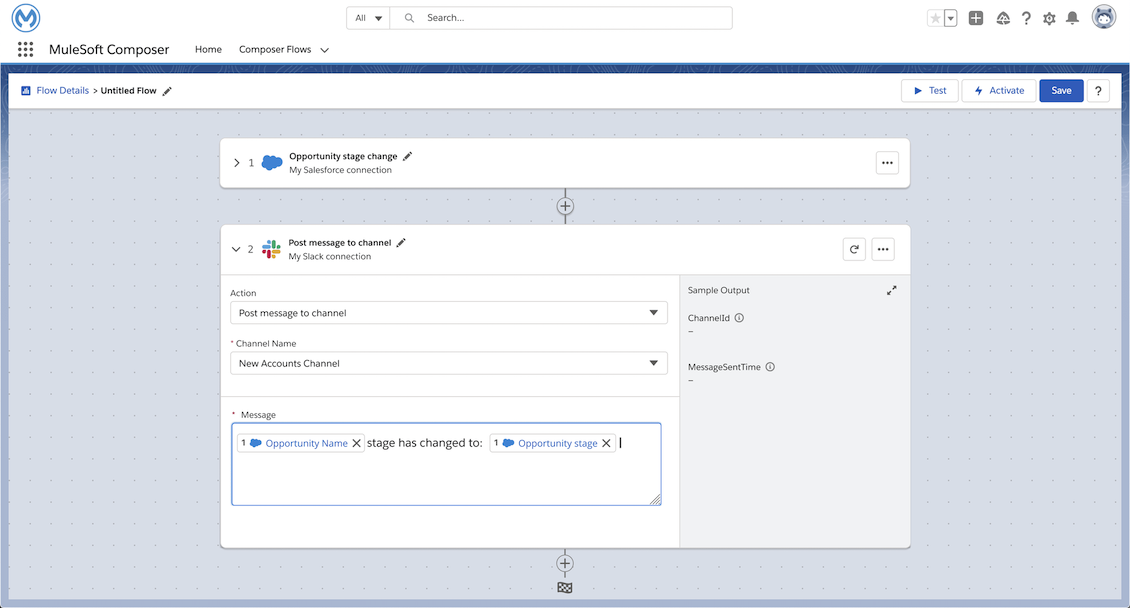The image size is (1130, 608).
Task: Click the global actions plus icon
Action: pyautogui.click(x=976, y=18)
